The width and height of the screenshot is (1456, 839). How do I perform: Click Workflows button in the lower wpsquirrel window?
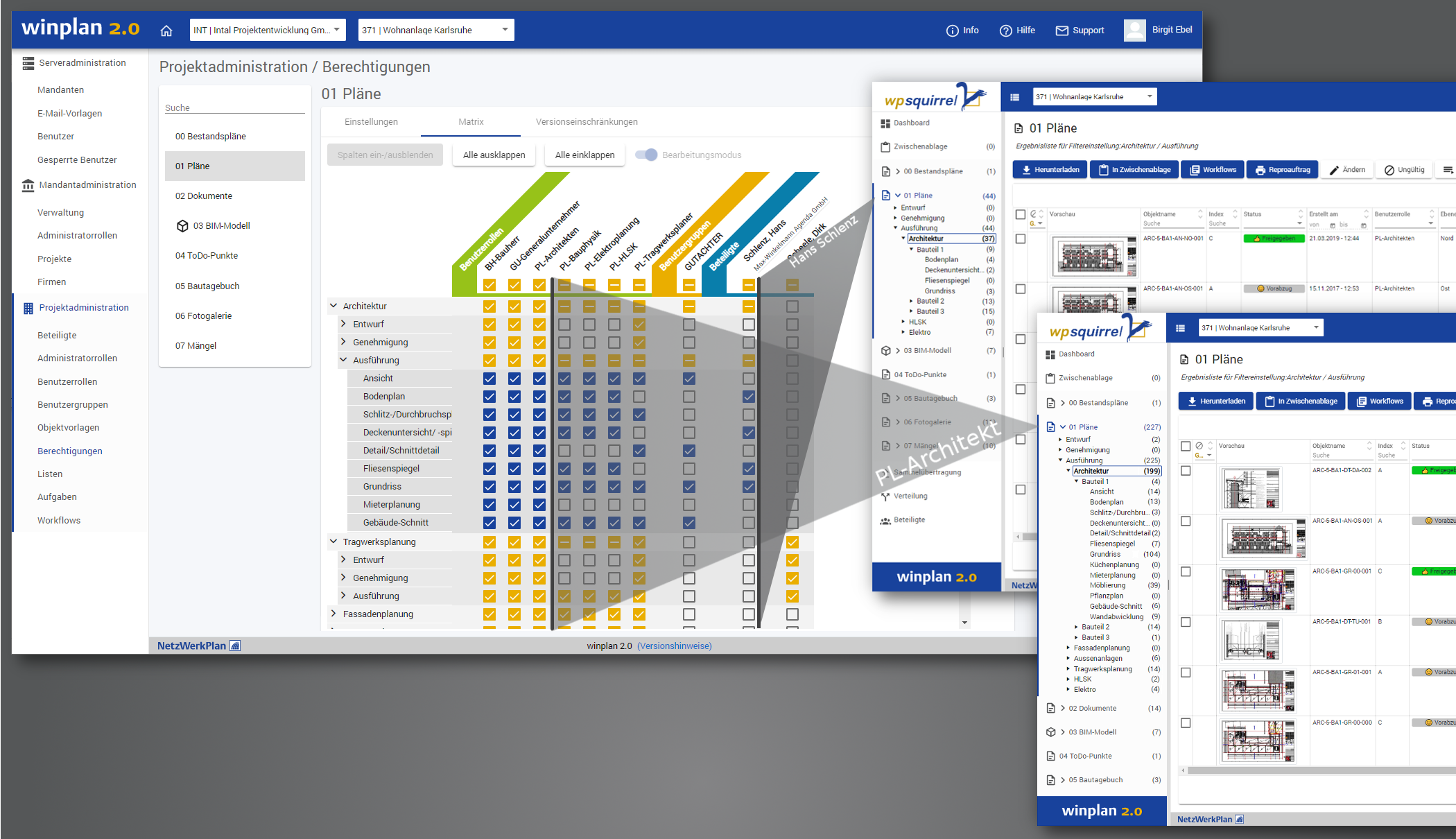point(1379,401)
